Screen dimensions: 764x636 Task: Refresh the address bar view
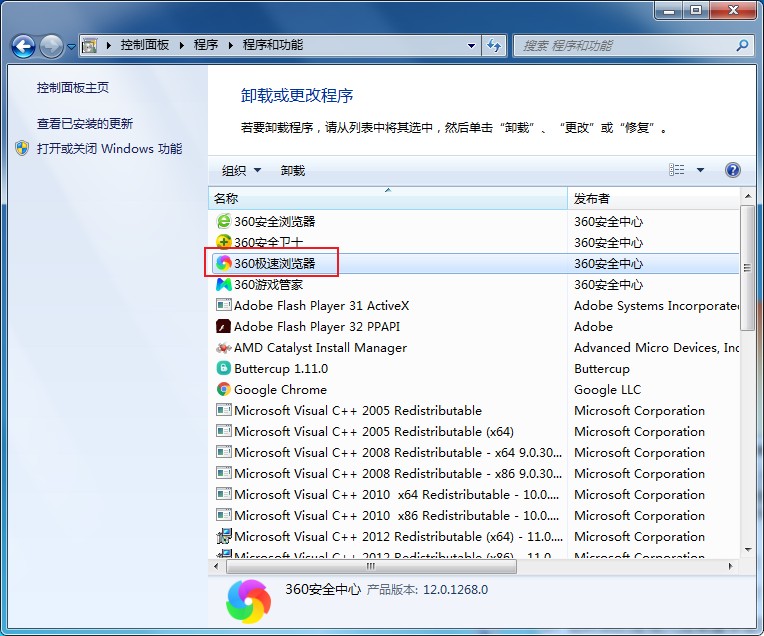[x=494, y=46]
